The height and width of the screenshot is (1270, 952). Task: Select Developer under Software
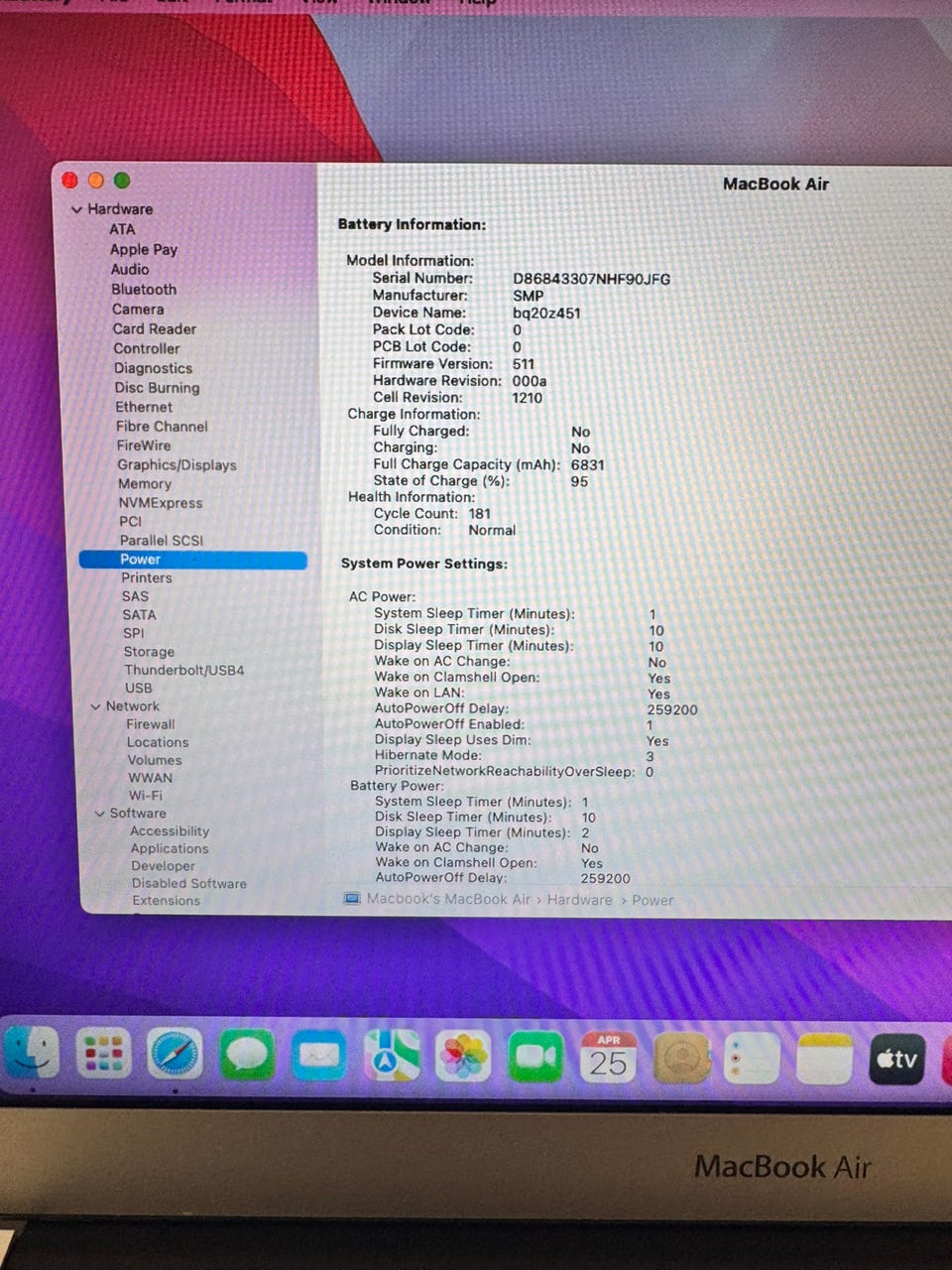tap(164, 866)
